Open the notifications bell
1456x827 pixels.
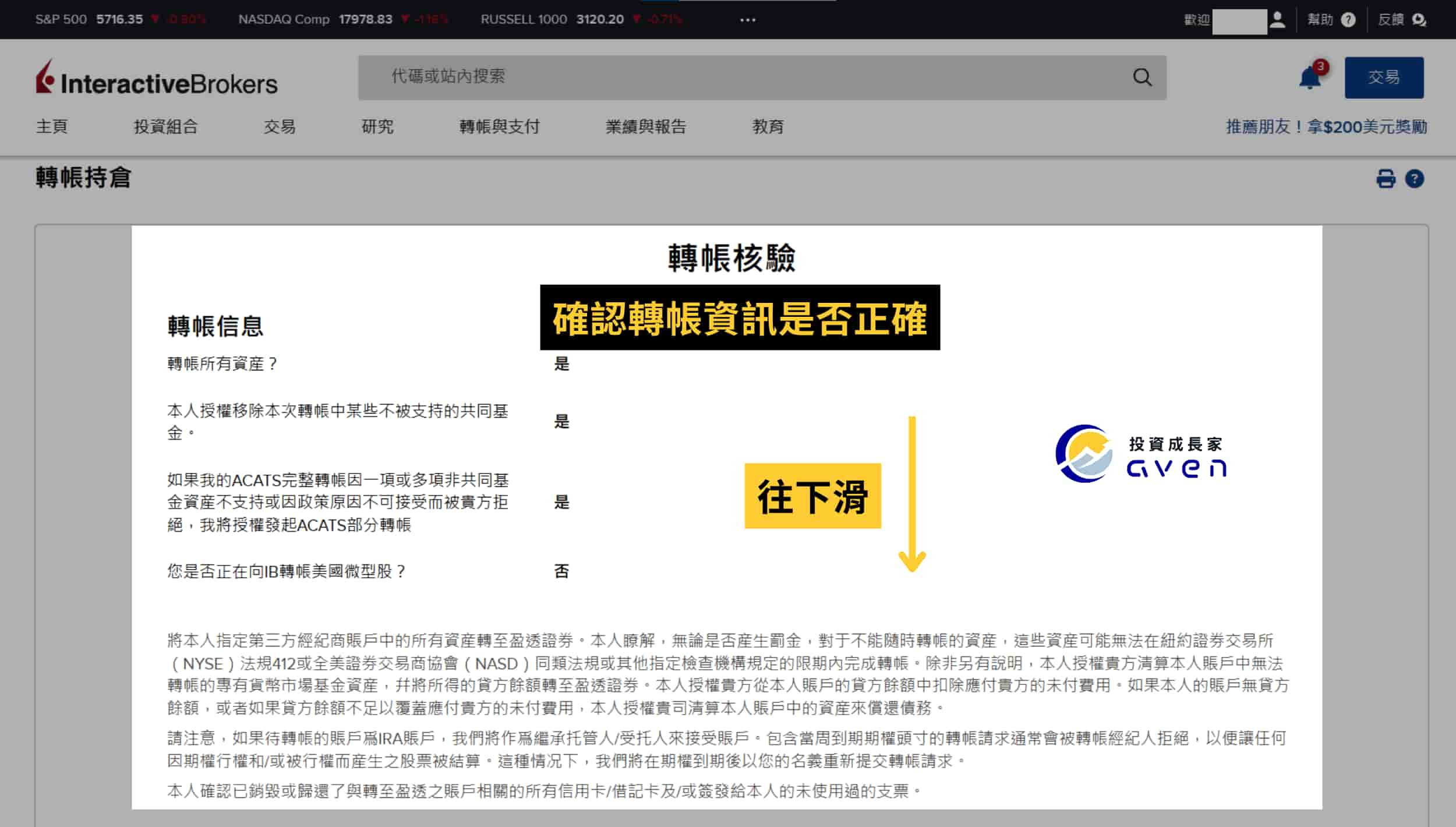pos(1310,77)
